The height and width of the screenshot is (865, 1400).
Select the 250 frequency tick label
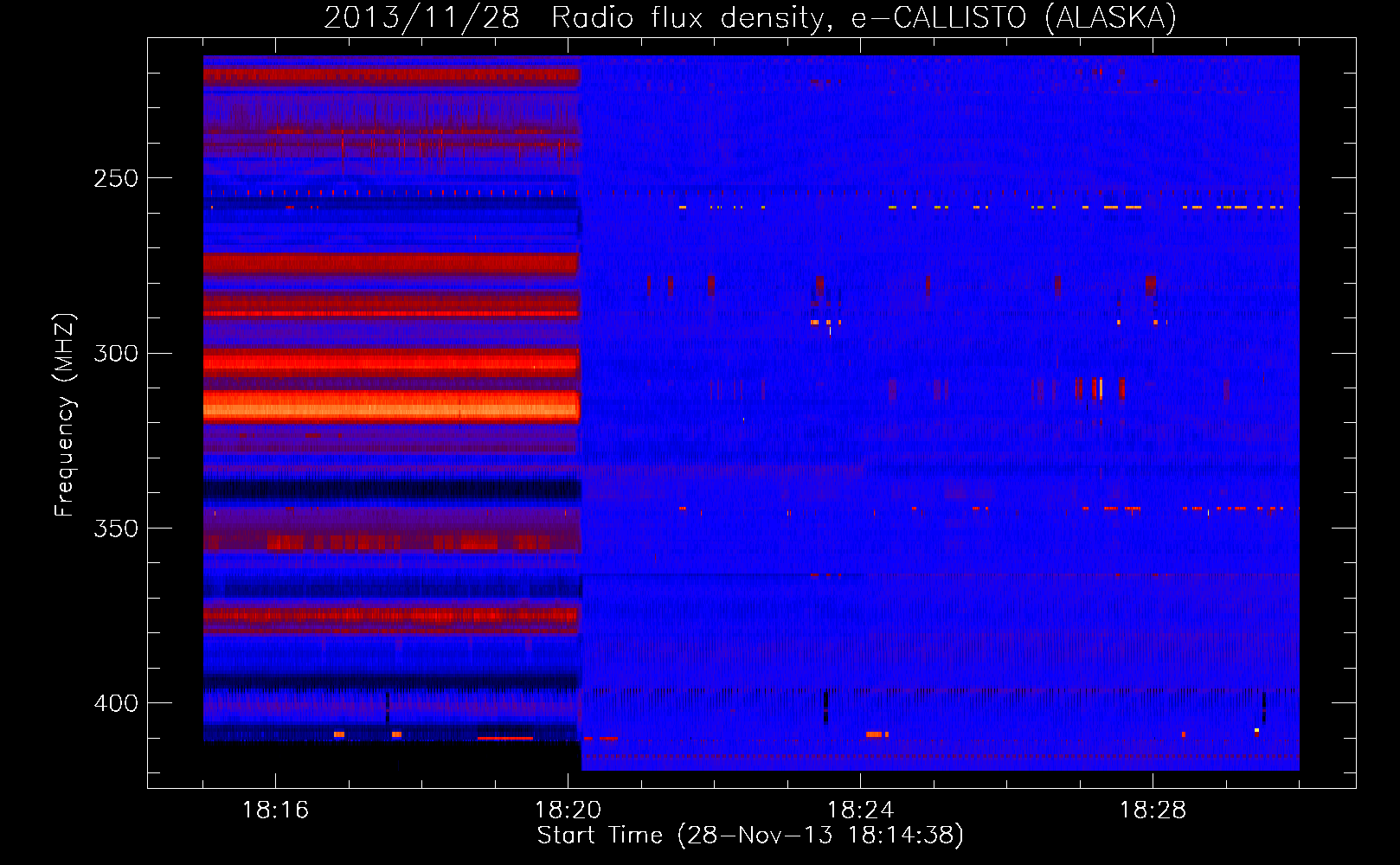[116, 178]
